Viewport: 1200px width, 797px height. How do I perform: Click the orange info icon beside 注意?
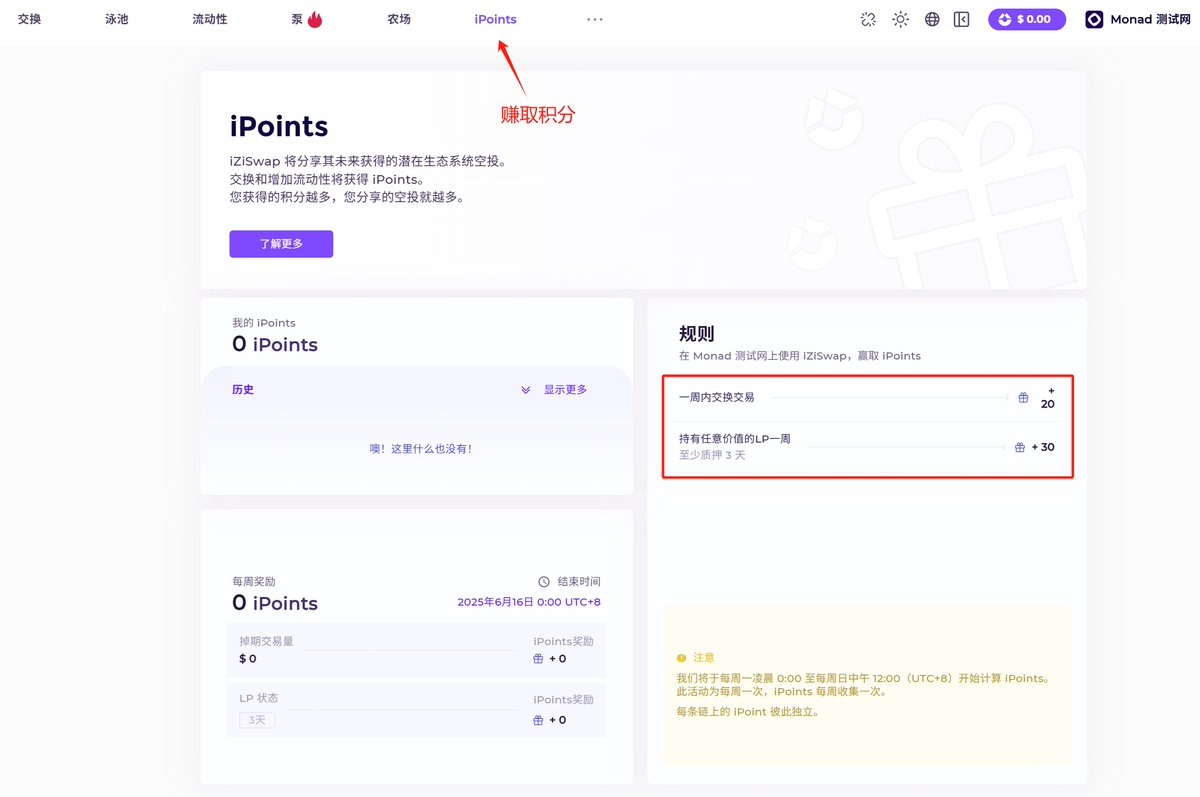[682, 658]
